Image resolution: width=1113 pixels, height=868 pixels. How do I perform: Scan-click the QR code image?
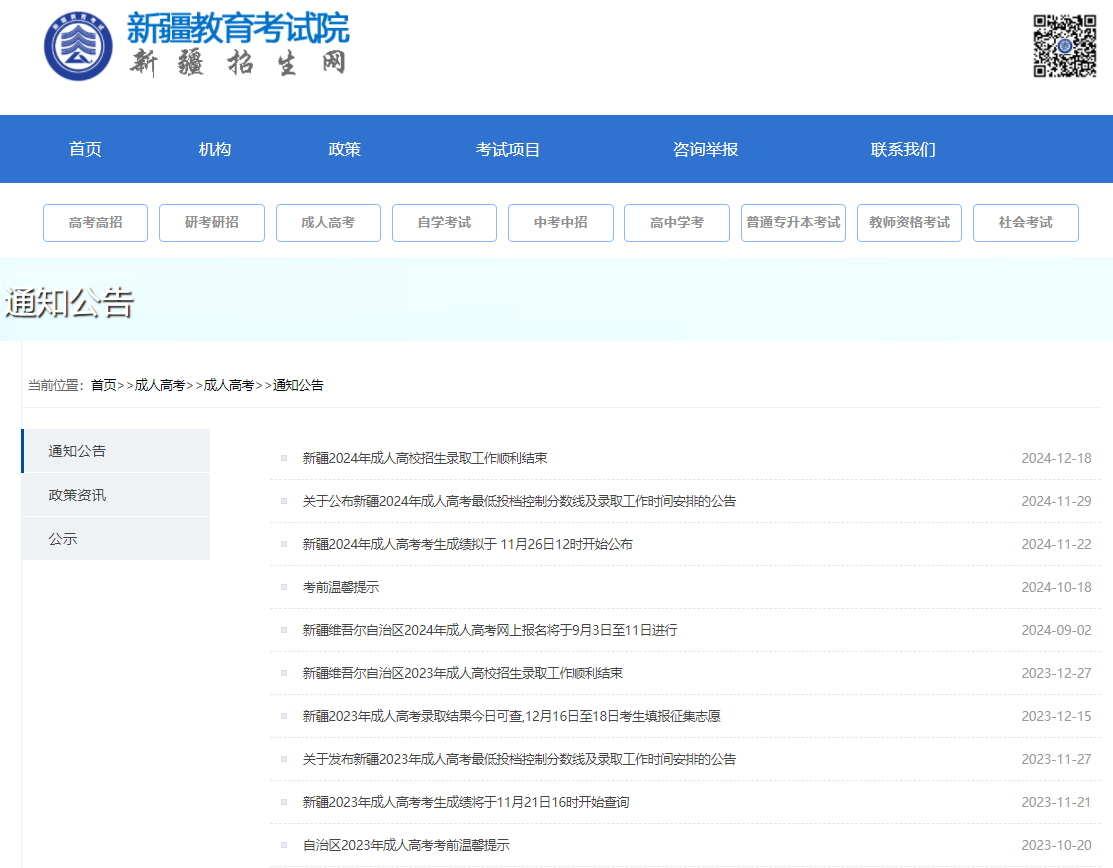tap(1067, 45)
